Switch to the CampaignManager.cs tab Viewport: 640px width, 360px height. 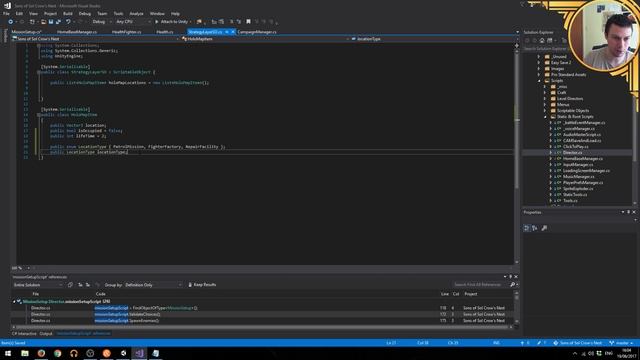[x=257, y=32]
